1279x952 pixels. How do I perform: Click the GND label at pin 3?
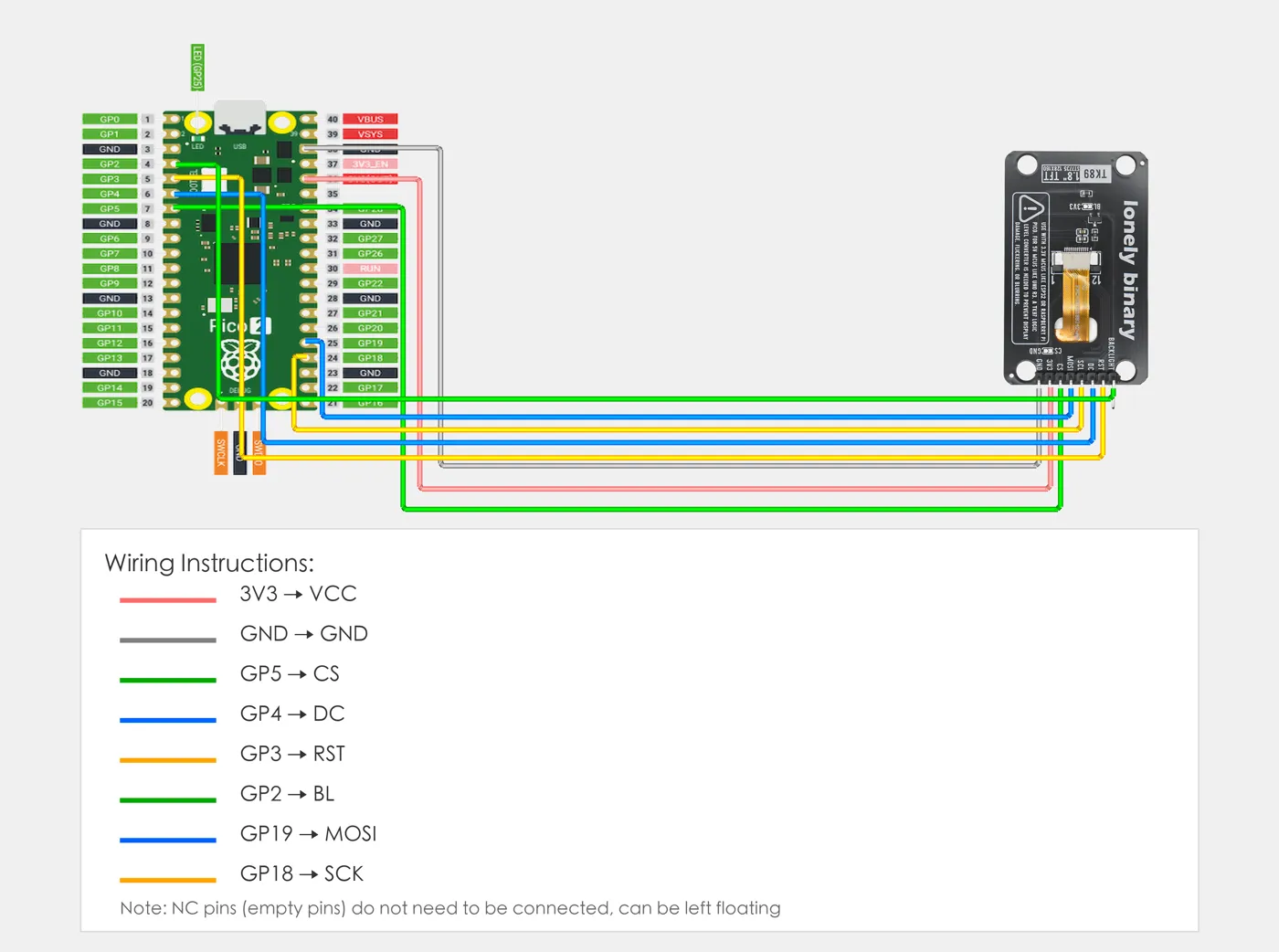click(x=110, y=149)
